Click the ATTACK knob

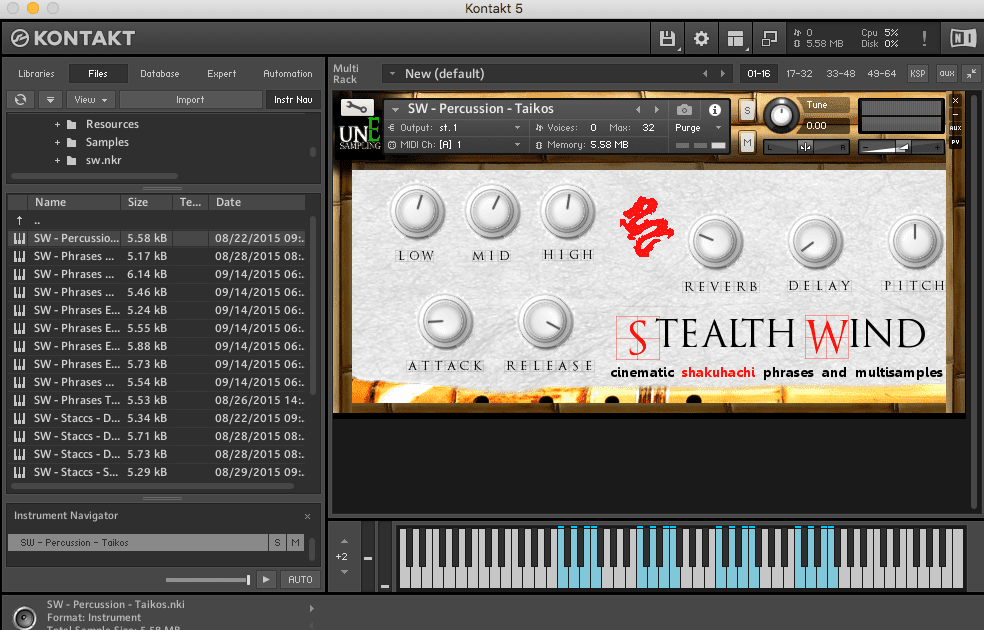[445, 321]
